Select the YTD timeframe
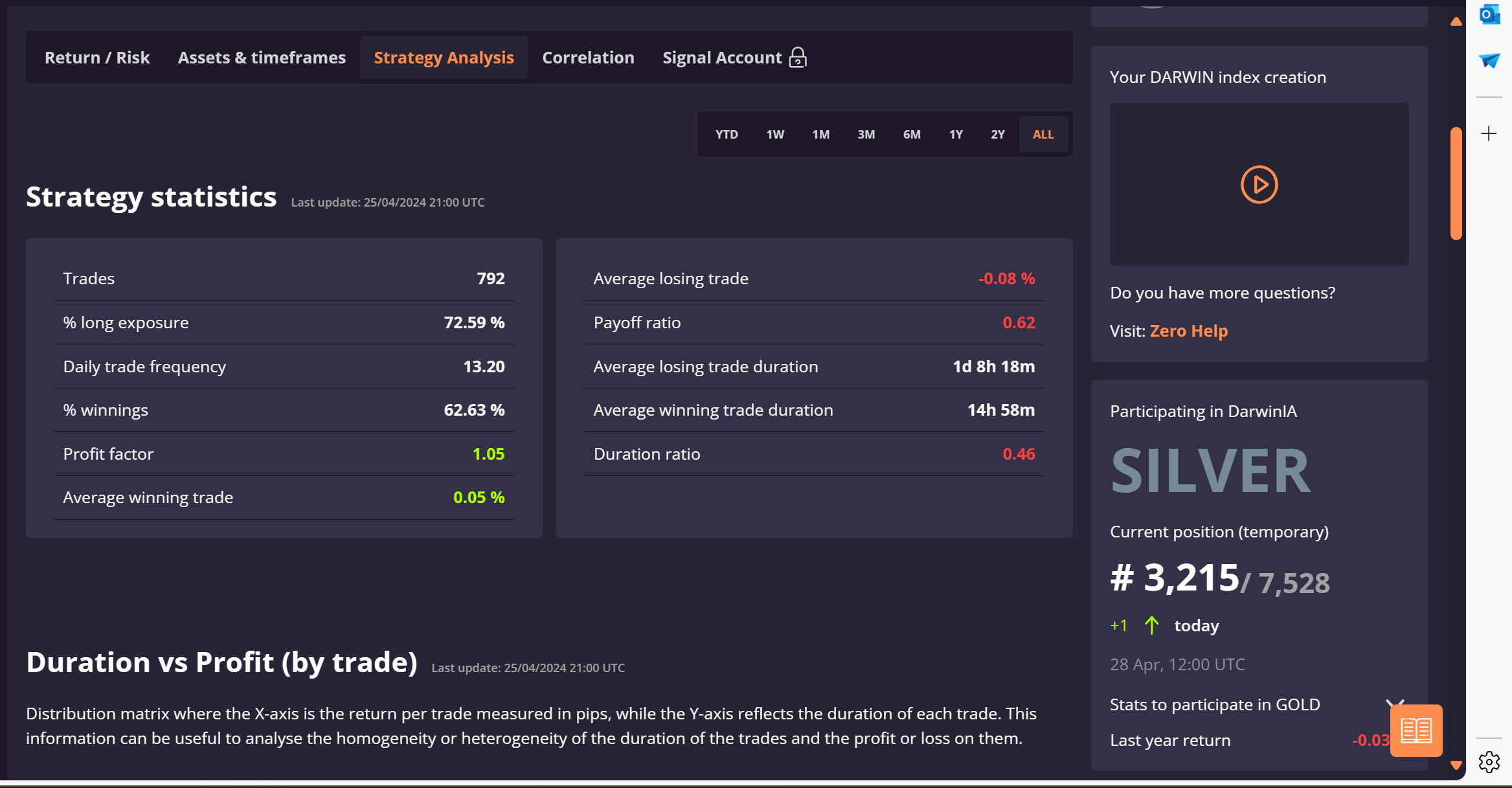 (x=727, y=134)
